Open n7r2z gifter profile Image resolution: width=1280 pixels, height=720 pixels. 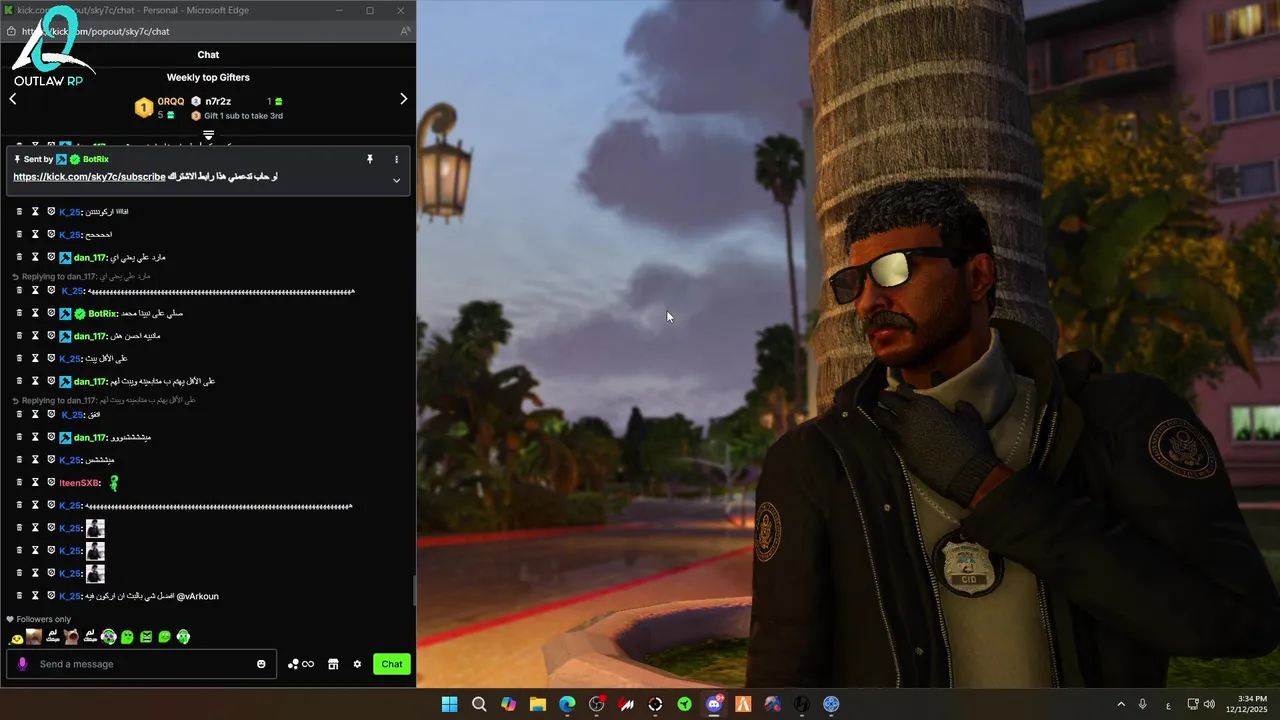point(218,101)
